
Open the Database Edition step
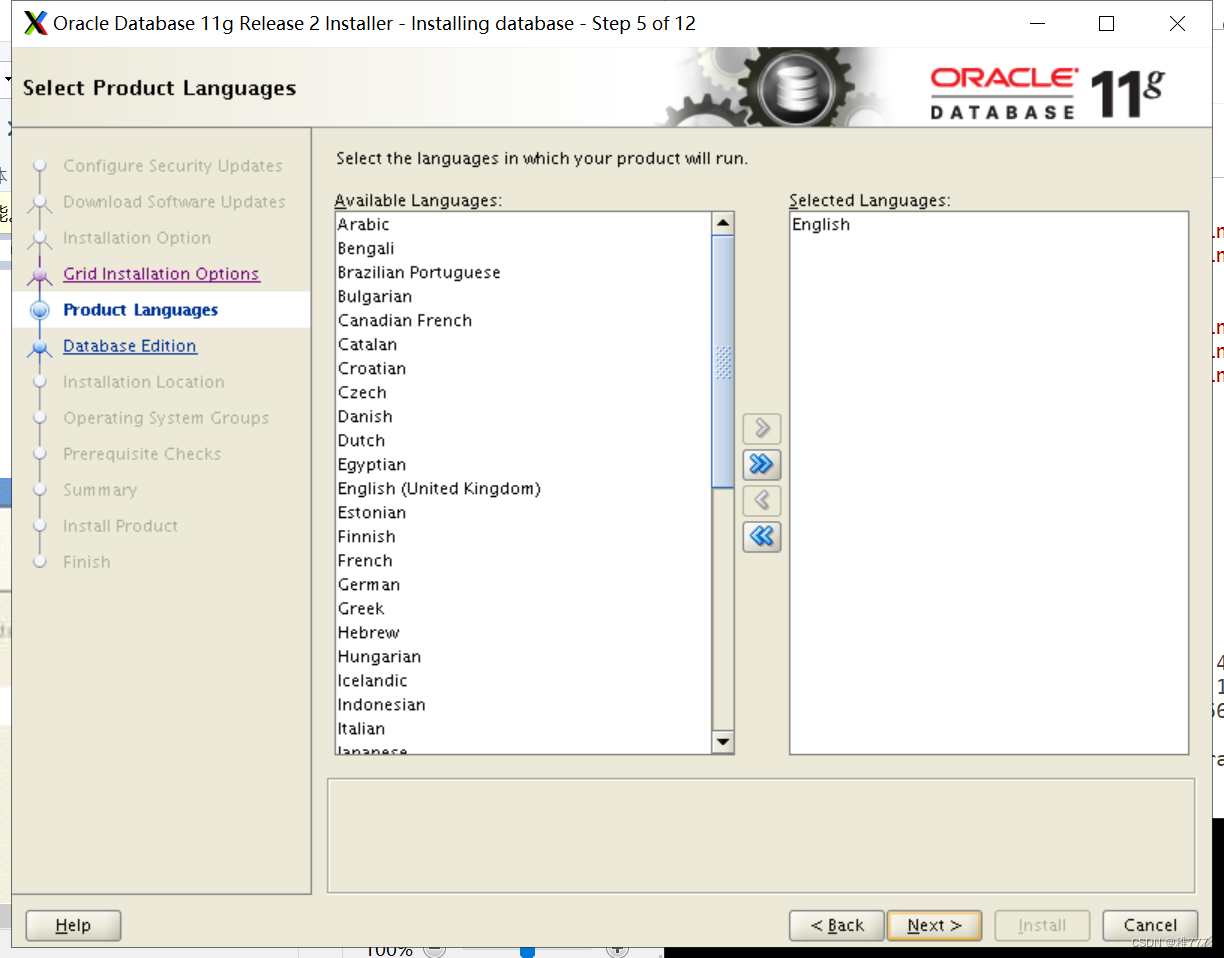129,345
